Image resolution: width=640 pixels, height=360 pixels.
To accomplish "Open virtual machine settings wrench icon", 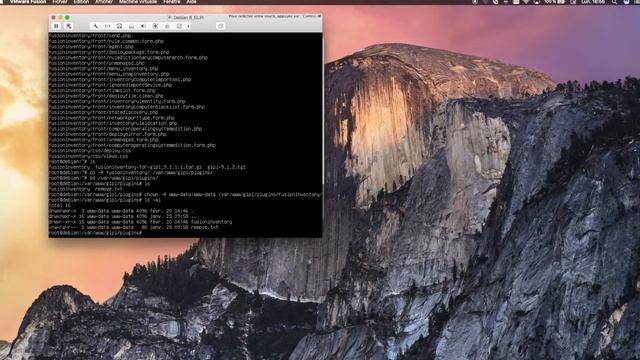I will pos(96,26).
